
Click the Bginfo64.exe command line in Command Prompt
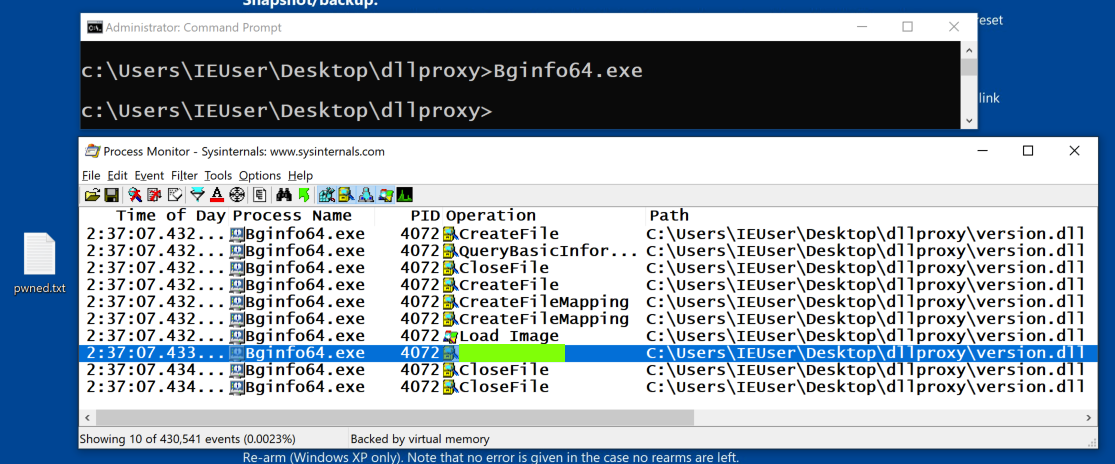pos(362,71)
